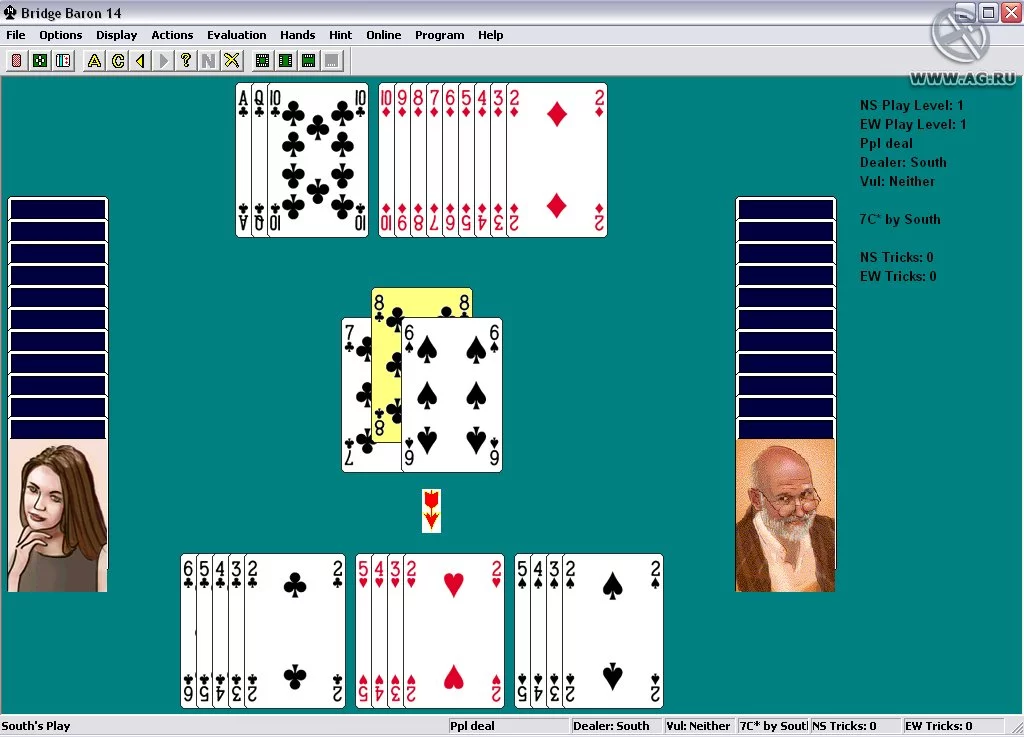1024x737 pixels.
Task: Click the Bridge Baron title bar spade icon
Action: coord(10,12)
